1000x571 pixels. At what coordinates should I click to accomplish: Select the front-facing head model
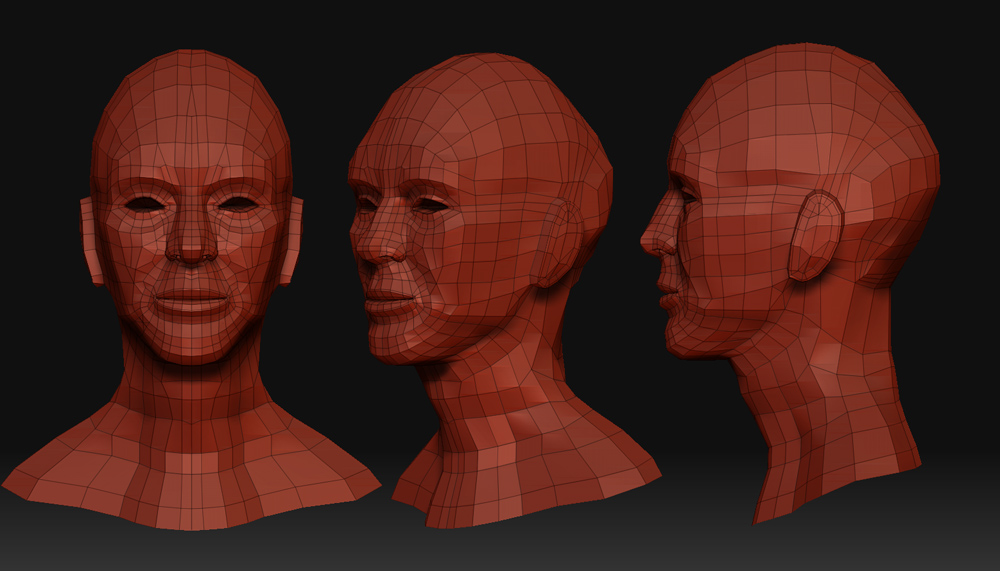point(191,290)
